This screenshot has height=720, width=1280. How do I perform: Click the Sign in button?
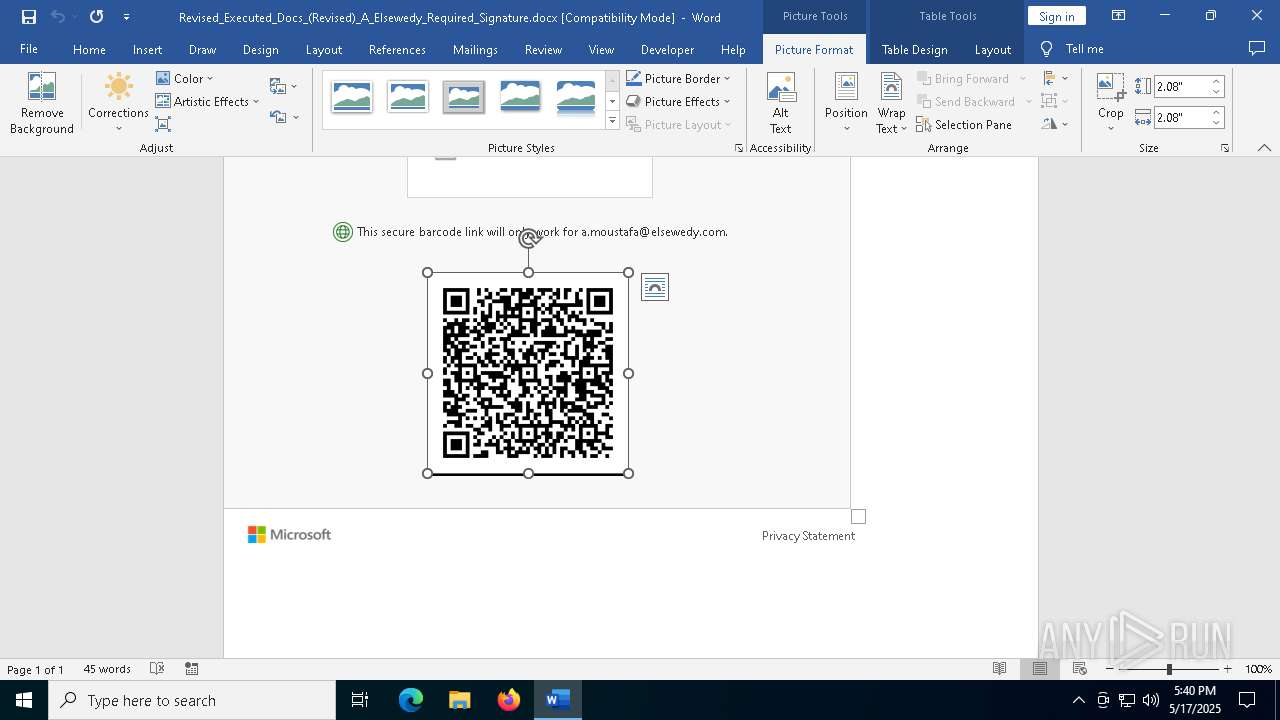[x=1056, y=16]
